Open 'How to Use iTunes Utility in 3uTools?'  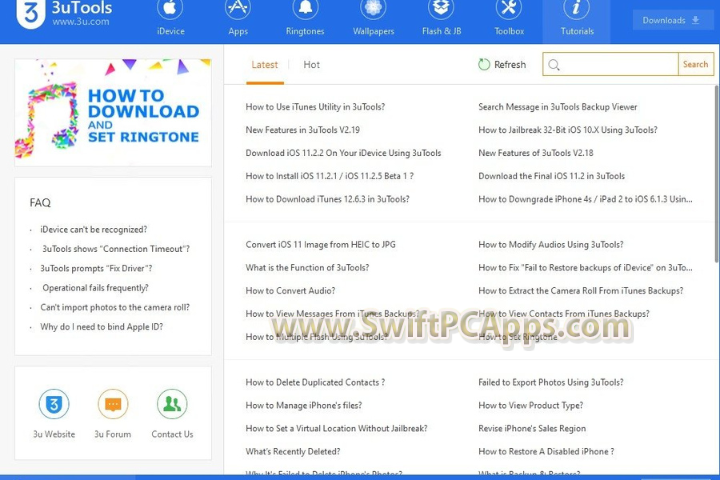[315, 107]
